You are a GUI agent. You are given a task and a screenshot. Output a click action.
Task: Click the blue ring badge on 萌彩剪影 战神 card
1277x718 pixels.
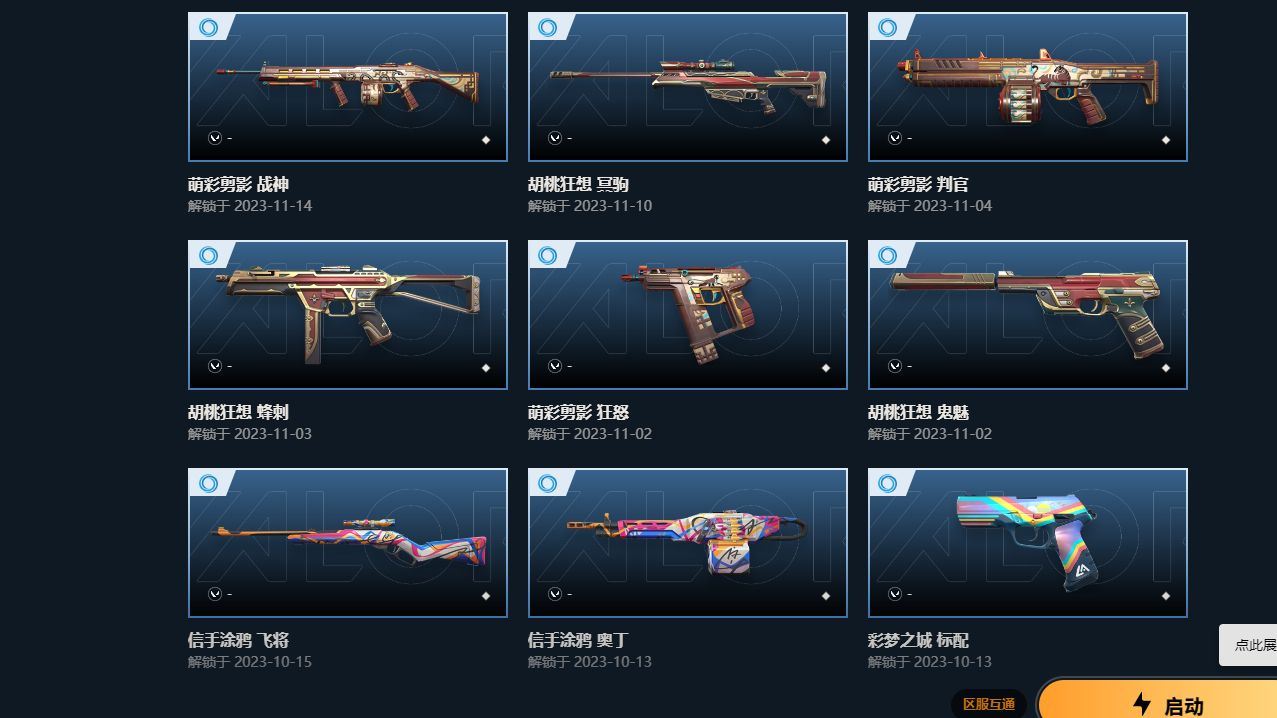(x=208, y=27)
